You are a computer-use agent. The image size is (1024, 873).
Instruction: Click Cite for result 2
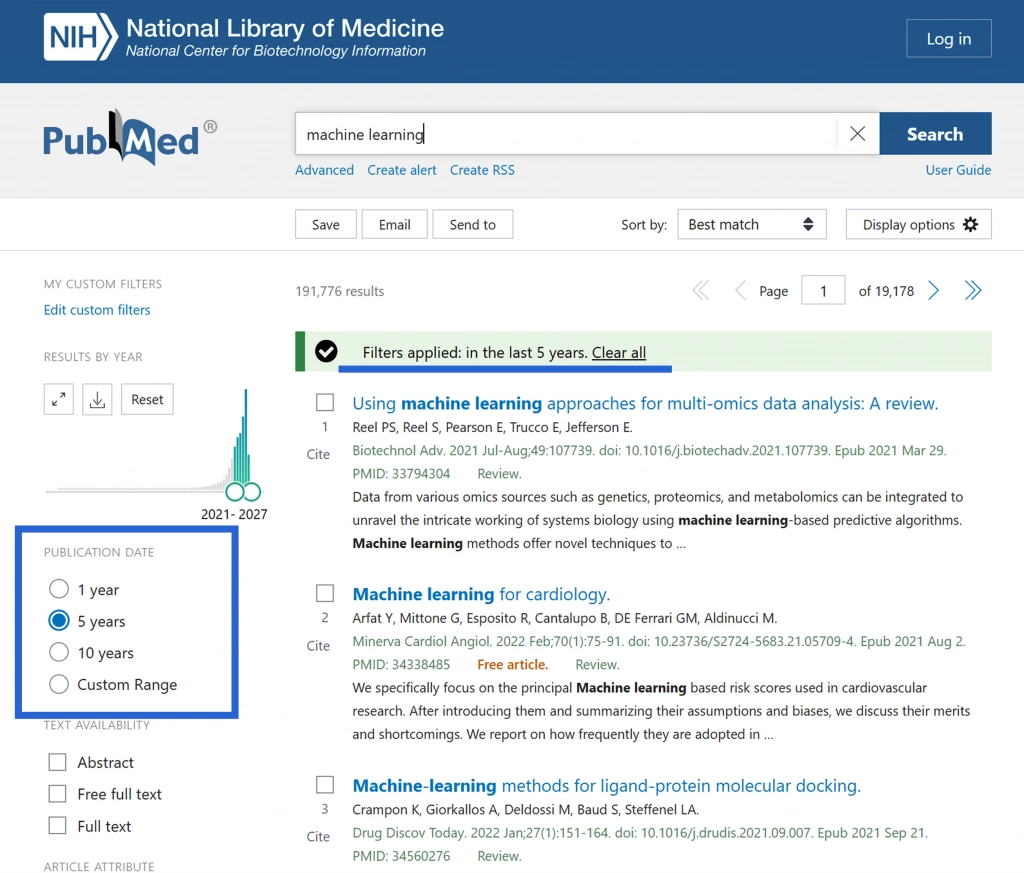tap(318, 645)
